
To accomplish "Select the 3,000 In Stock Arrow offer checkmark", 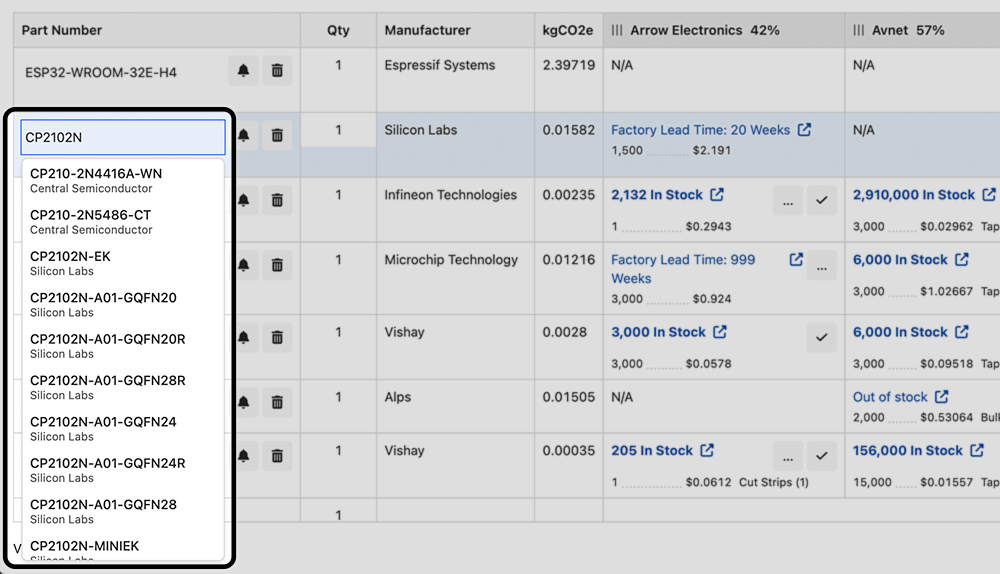I will [821, 337].
